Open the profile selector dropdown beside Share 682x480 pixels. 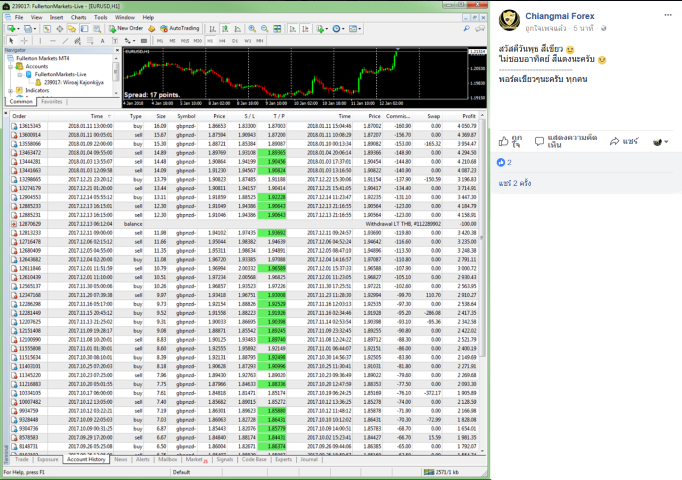click(x=661, y=142)
